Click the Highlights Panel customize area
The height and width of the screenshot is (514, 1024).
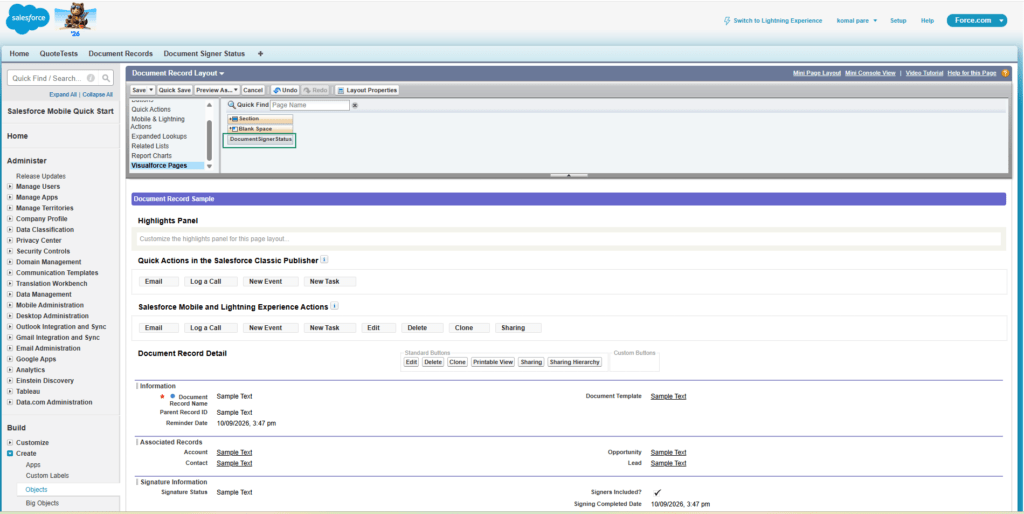(569, 239)
